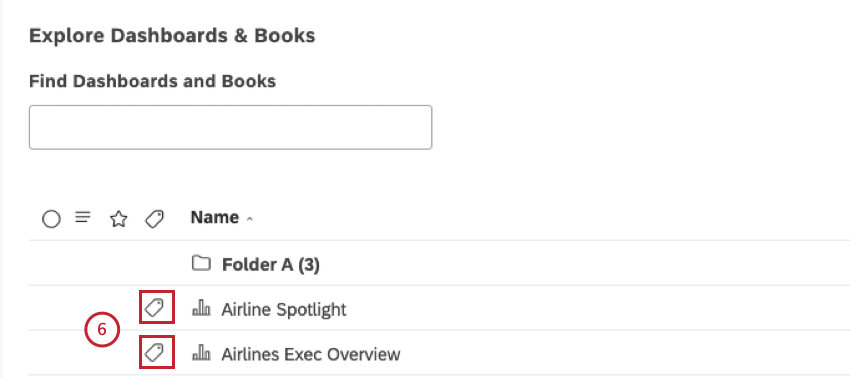Sort by the Name column header
850x378 pixels.
(x=215, y=217)
